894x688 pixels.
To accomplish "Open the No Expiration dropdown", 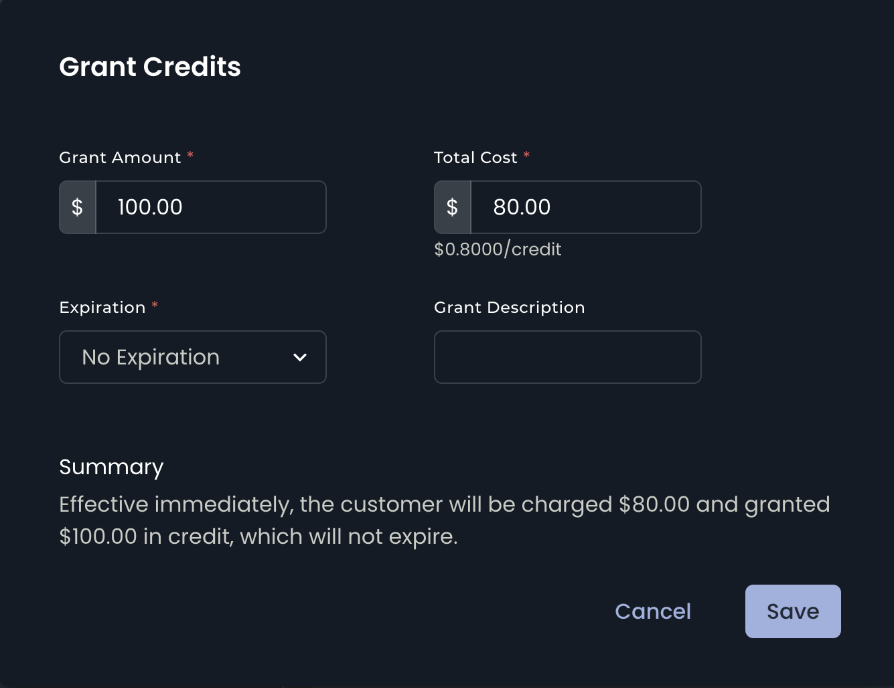I will (x=192, y=357).
